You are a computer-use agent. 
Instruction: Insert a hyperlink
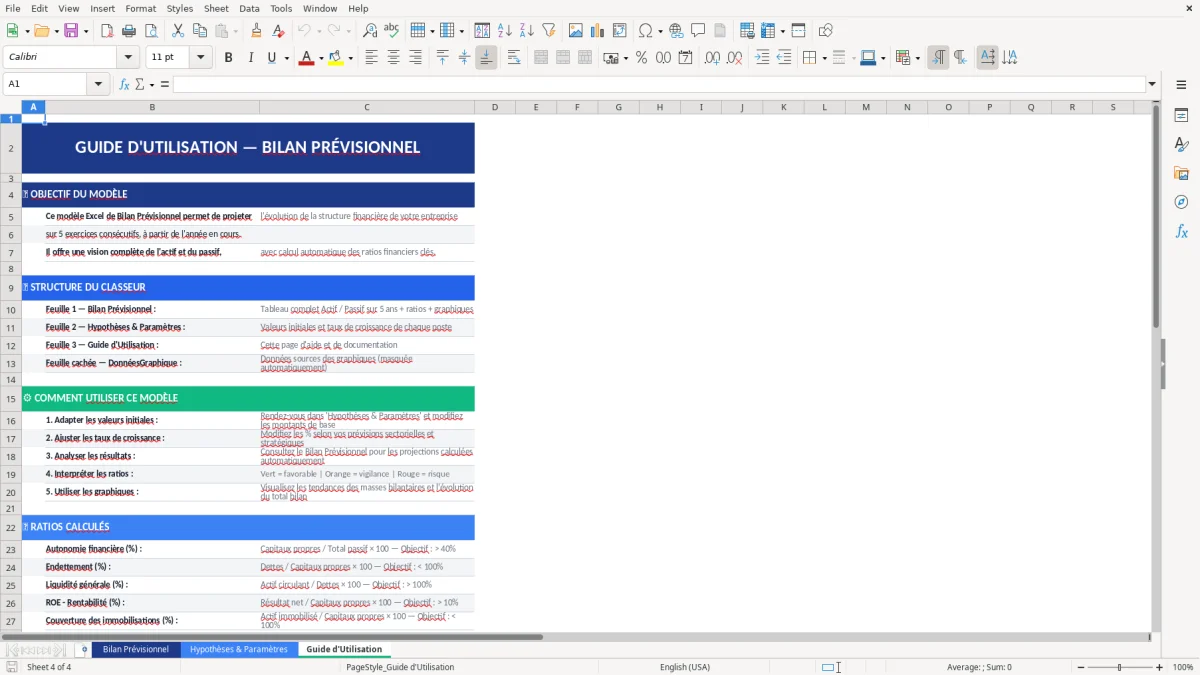point(675,30)
